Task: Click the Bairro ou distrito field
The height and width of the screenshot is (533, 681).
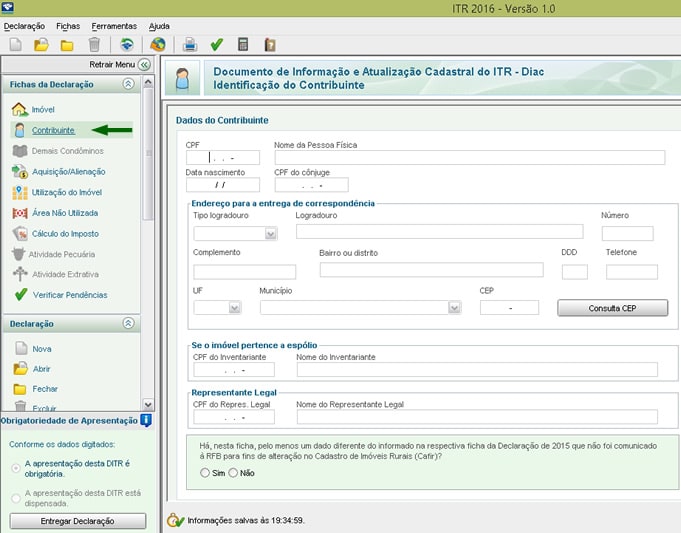Action: 431,270
